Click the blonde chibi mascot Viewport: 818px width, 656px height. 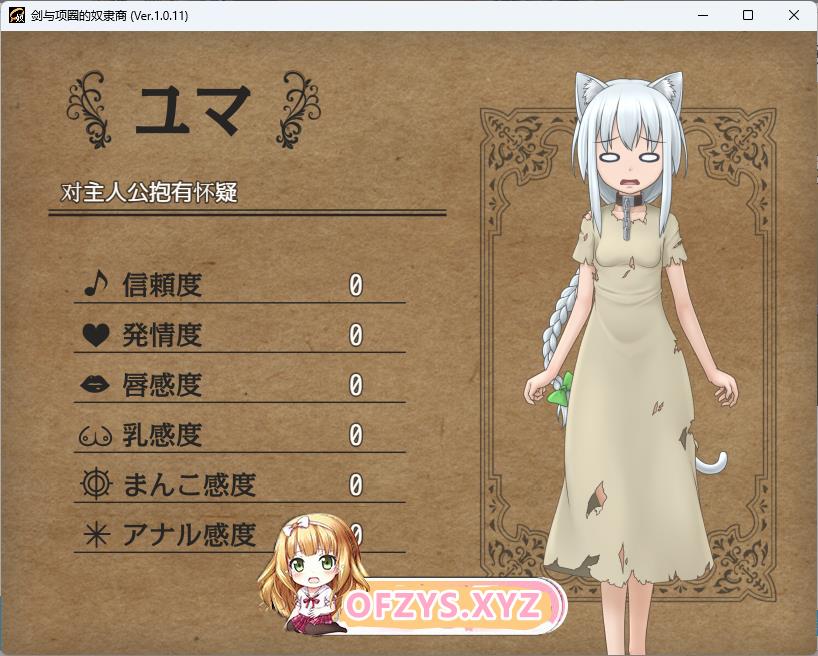click(x=303, y=576)
